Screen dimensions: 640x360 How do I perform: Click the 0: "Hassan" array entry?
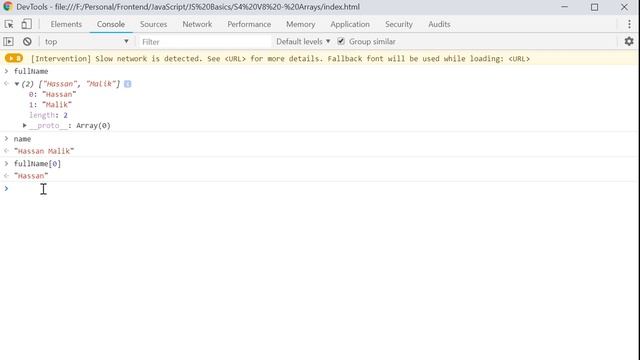click(52, 94)
